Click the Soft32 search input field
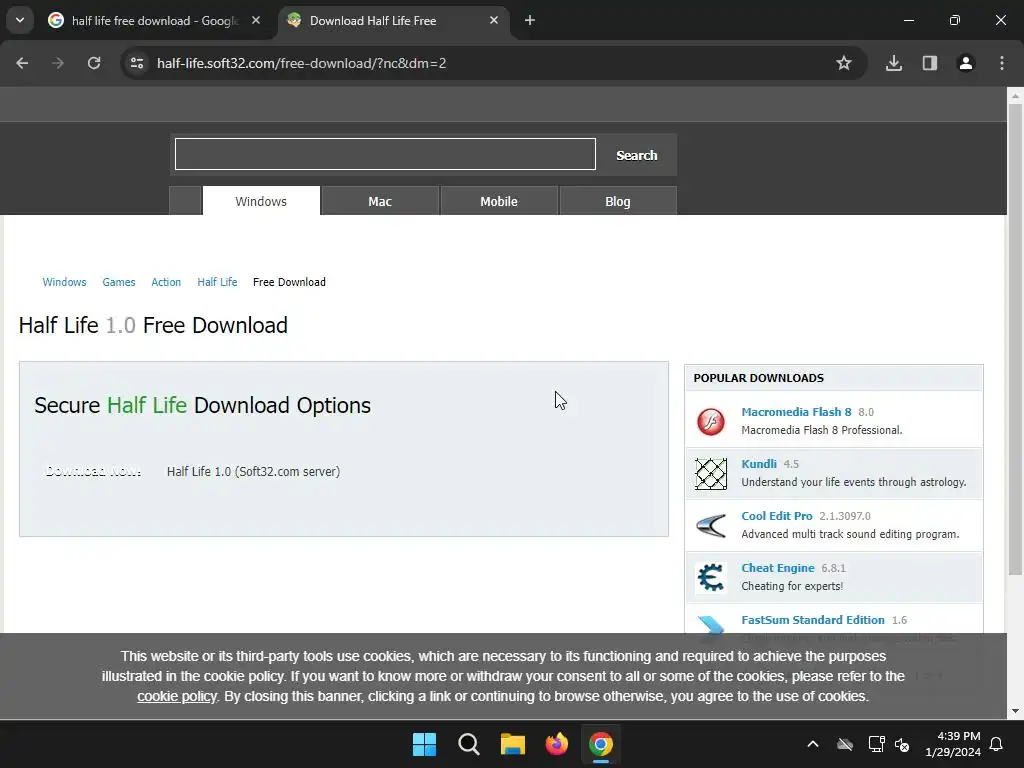The width and height of the screenshot is (1024, 768). tap(385, 154)
